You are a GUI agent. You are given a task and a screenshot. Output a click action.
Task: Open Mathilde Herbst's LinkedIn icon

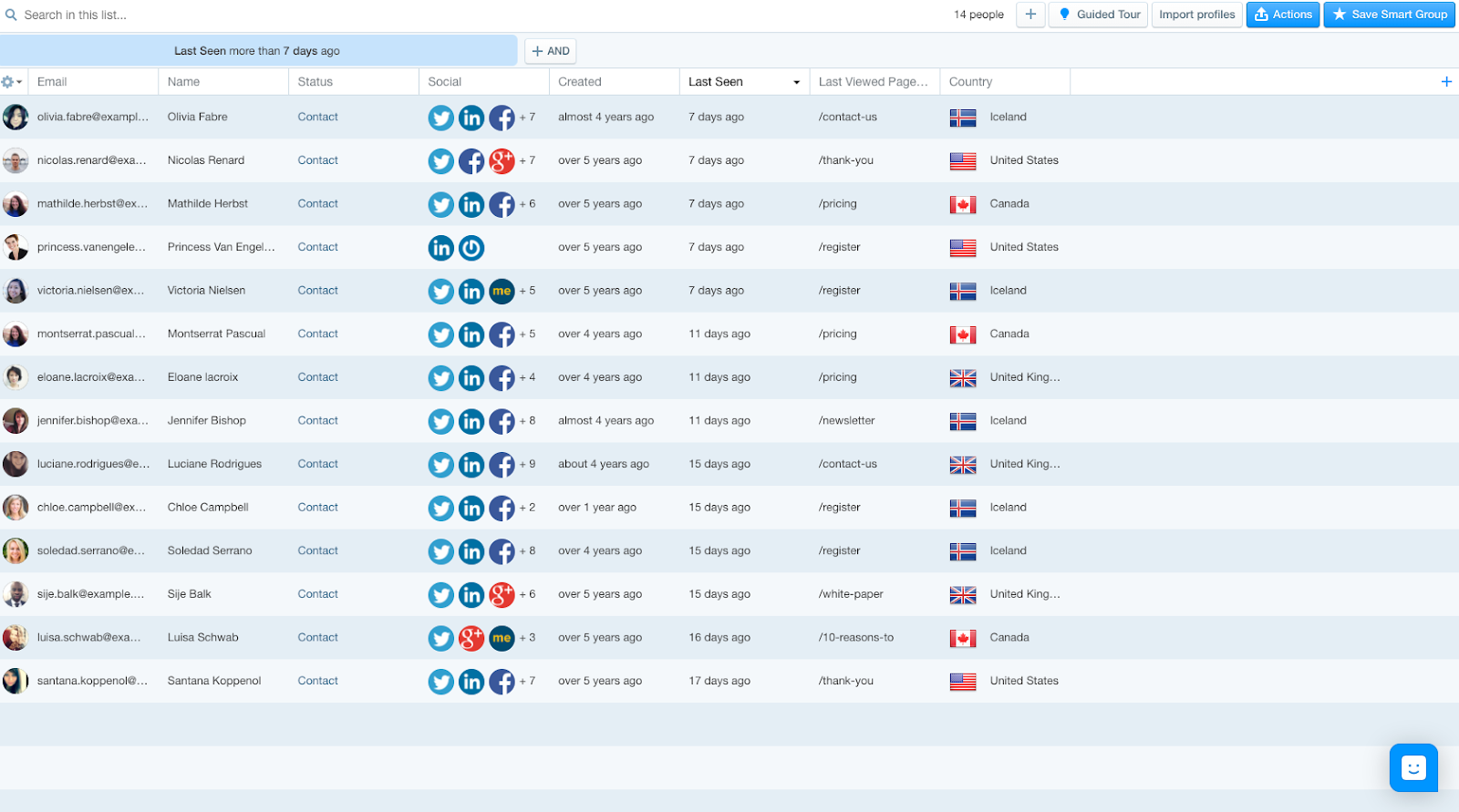[x=471, y=205]
